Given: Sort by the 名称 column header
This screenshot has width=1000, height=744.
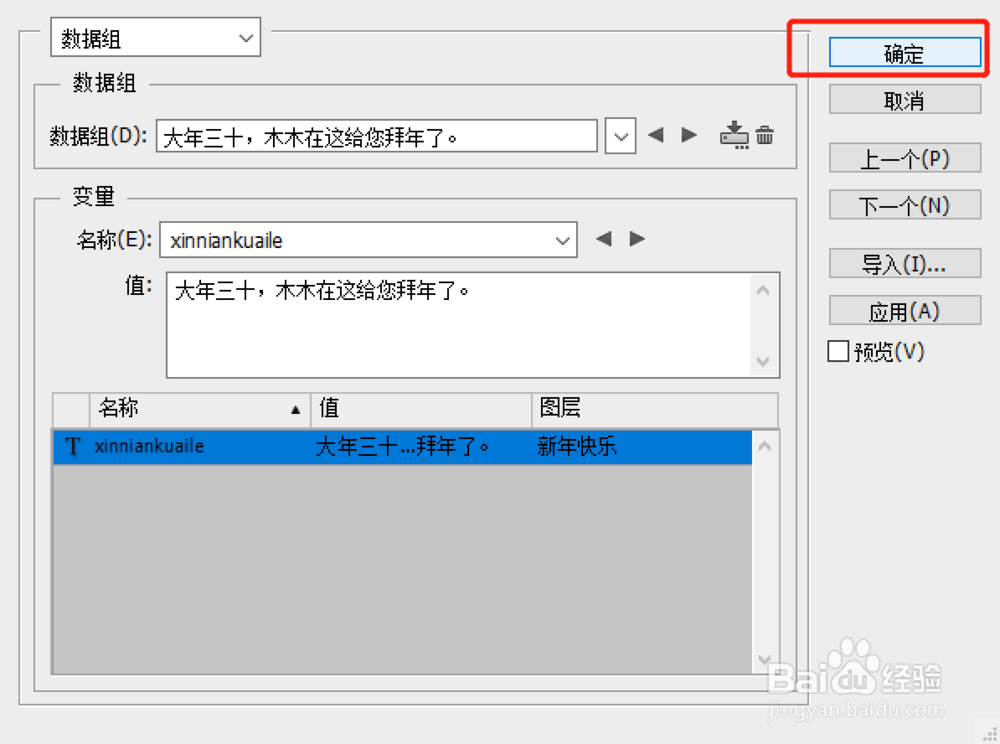Looking at the screenshot, I should (x=200, y=409).
